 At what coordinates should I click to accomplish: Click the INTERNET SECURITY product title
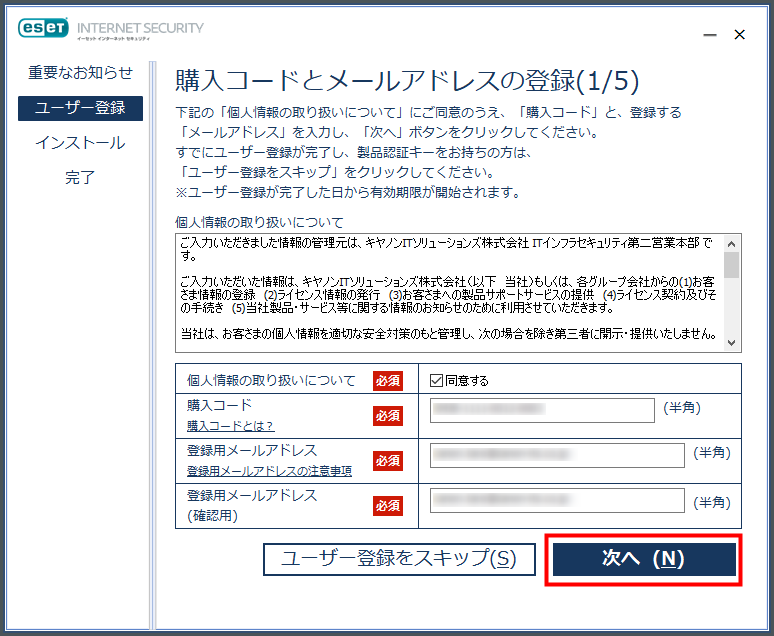pyautogui.click(x=140, y=28)
